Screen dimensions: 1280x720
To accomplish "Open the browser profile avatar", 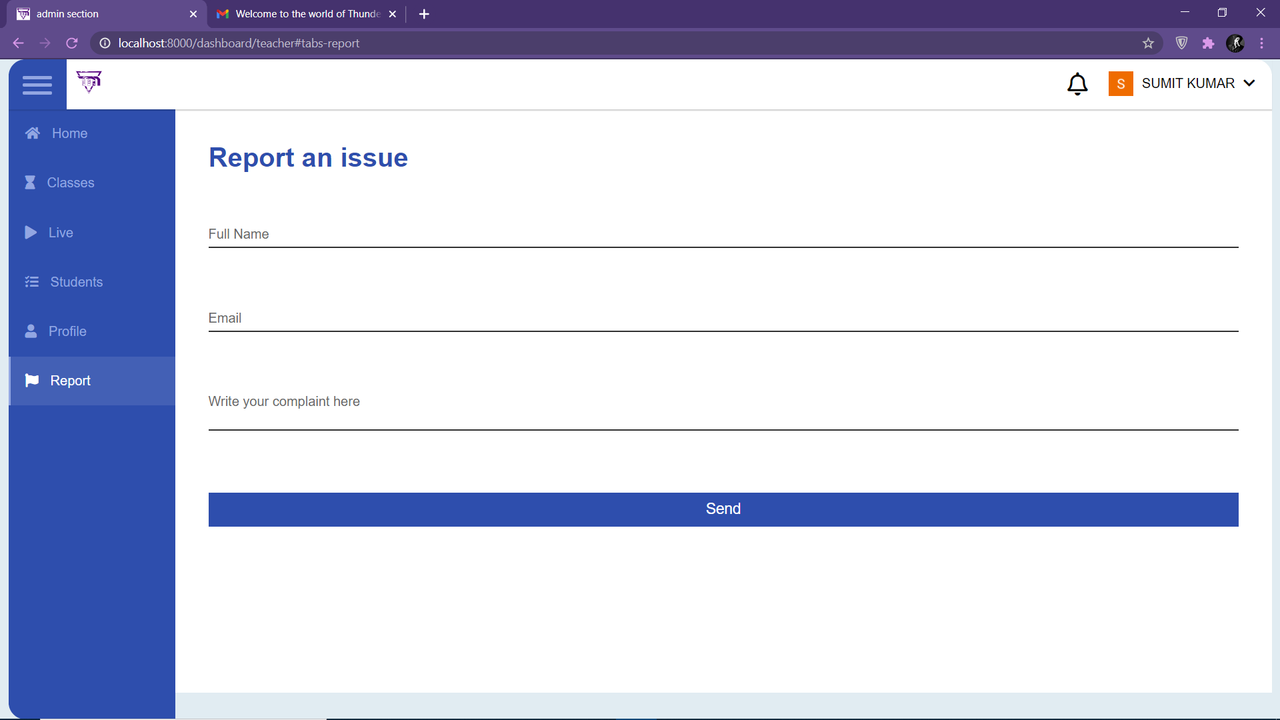I will (x=1235, y=43).
